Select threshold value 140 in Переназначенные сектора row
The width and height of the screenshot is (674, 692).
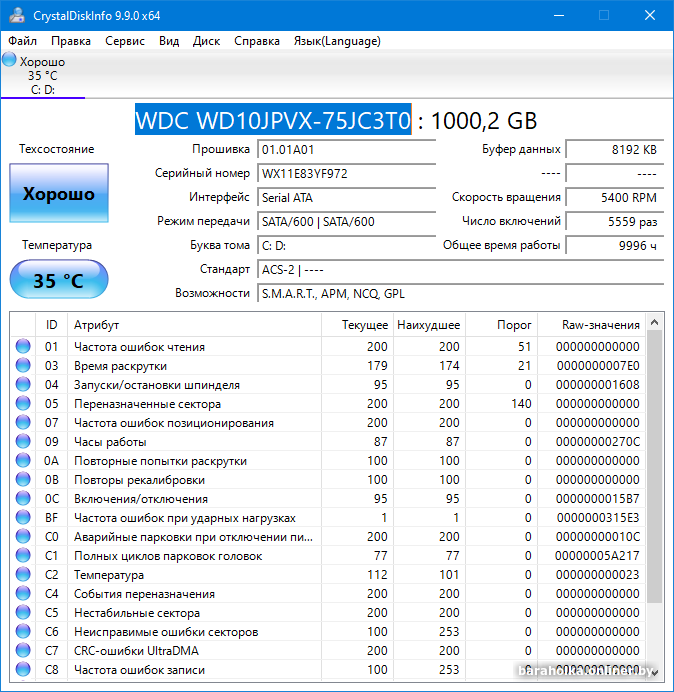[x=521, y=403]
